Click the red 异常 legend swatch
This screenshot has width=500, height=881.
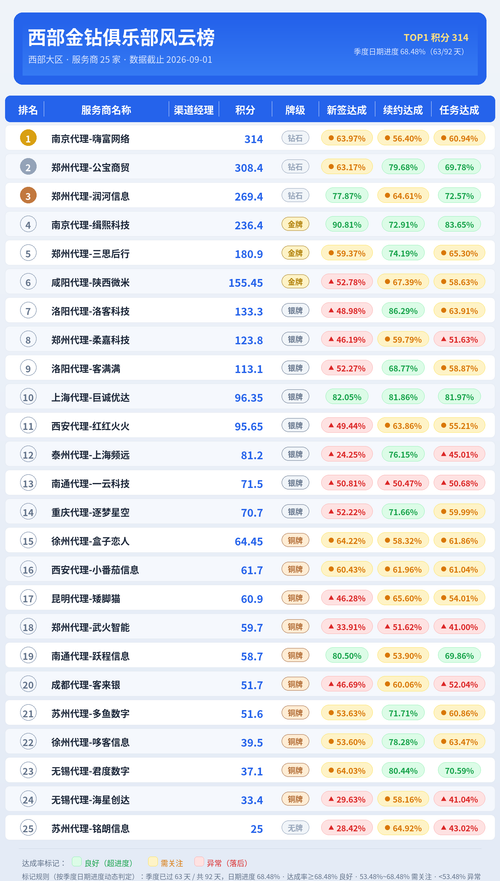coord(198,862)
